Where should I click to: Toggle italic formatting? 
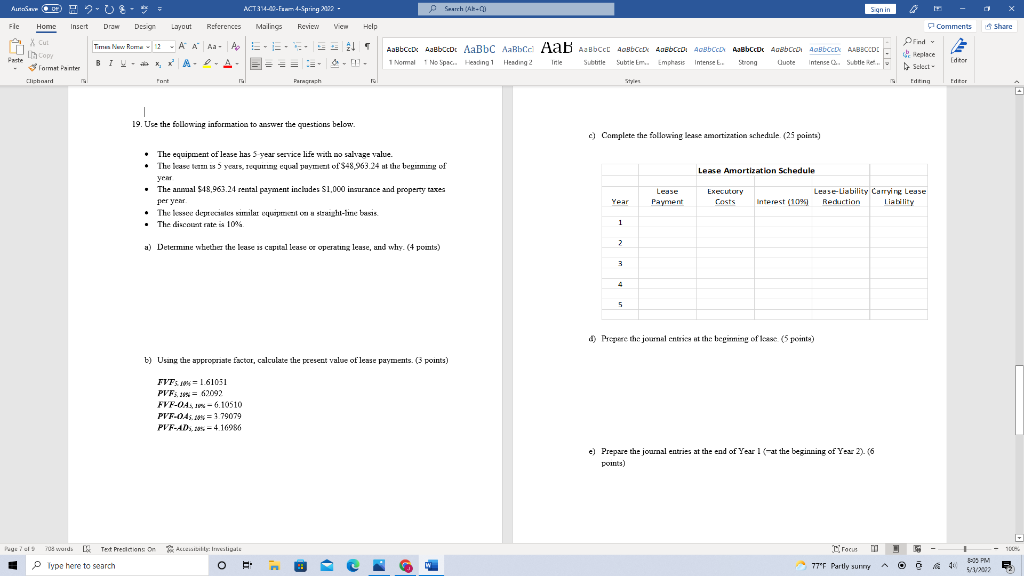[x=110, y=63]
